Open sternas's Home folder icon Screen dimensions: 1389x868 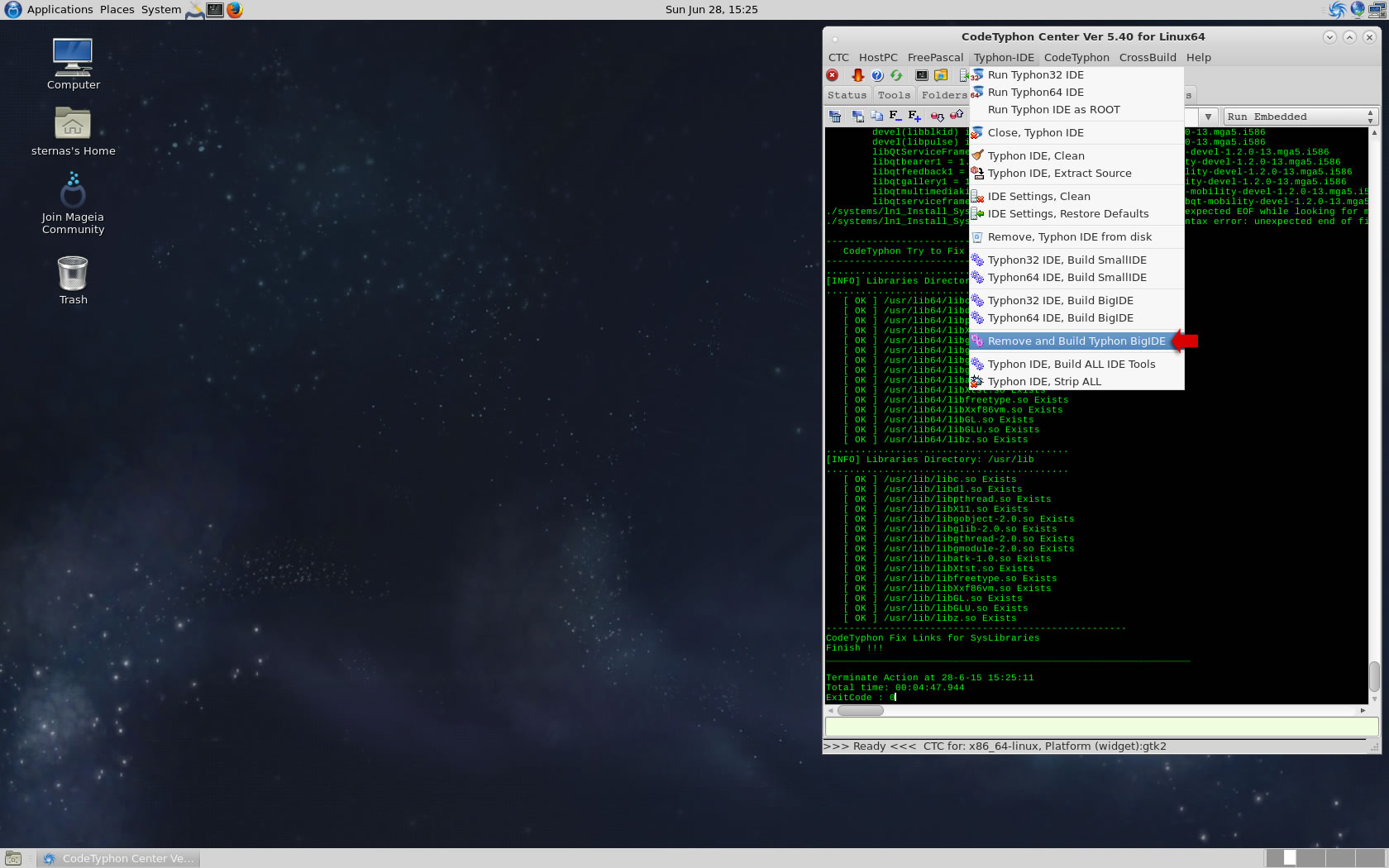pyautogui.click(x=73, y=131)
